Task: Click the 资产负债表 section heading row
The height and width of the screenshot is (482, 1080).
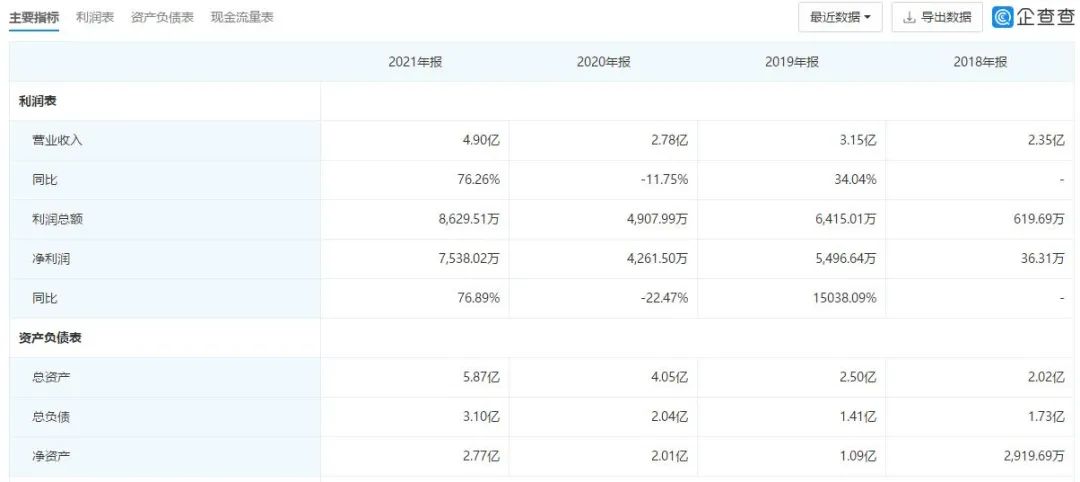Action: [539, 338]
